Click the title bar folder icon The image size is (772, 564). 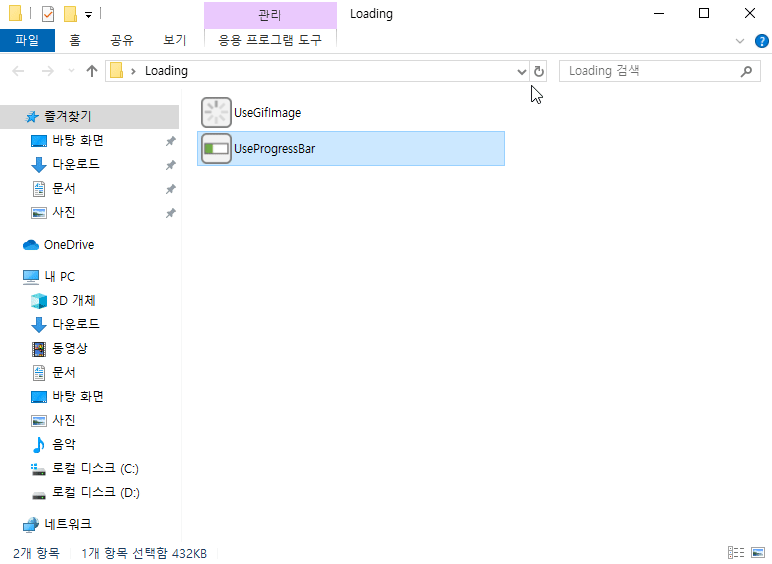[15, 13]
